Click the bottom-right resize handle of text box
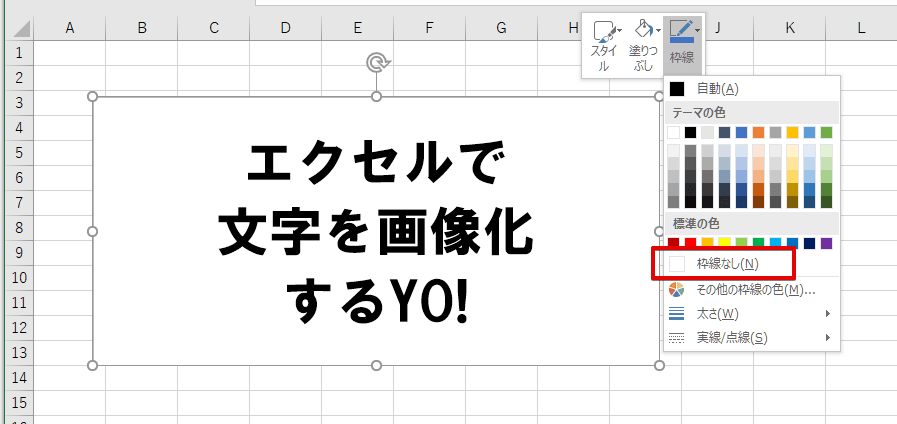Viewport: 897px width, 424px height. tap(658, 365)
